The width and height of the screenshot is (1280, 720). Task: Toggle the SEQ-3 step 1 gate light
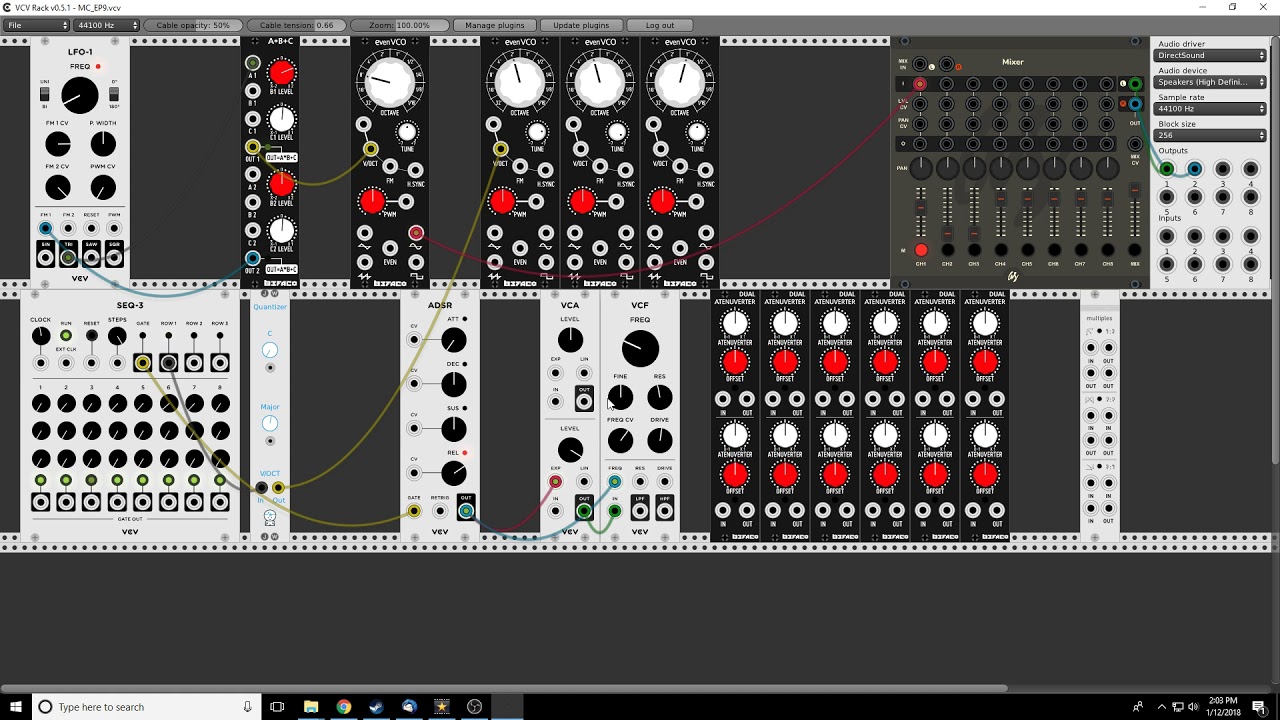pos(40,481)
